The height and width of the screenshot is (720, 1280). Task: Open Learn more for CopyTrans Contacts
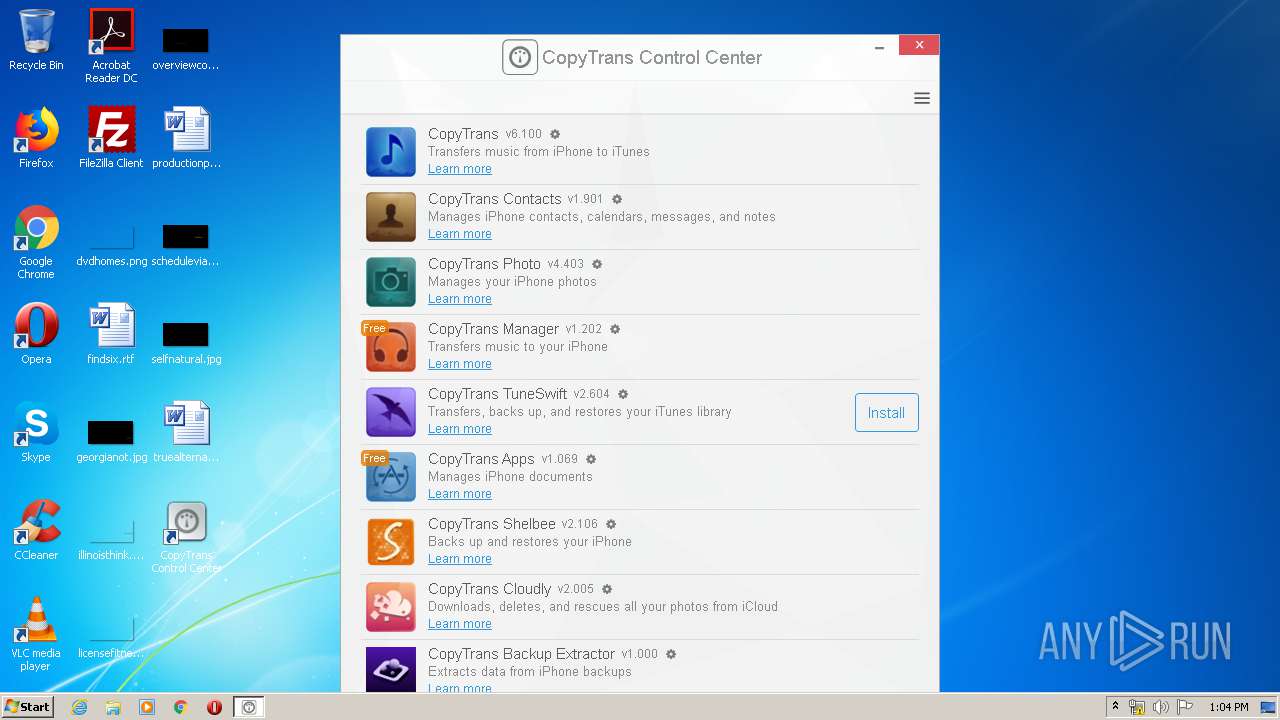pyautogui.click(x=460, y=234)
